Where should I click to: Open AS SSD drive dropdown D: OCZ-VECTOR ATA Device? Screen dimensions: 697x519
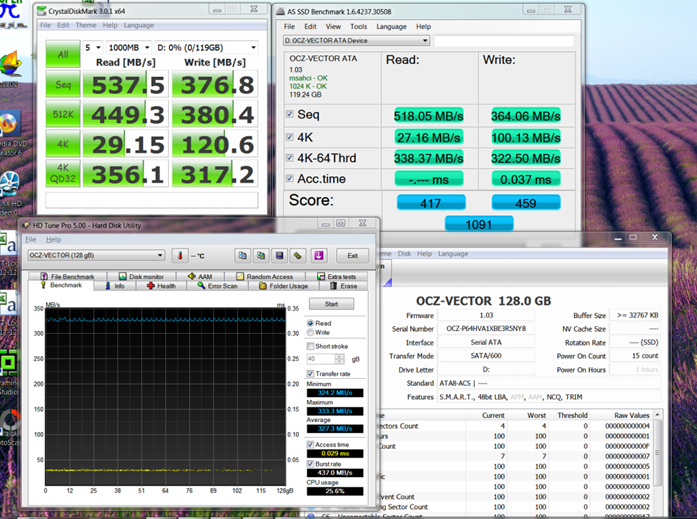click(356, 40)
